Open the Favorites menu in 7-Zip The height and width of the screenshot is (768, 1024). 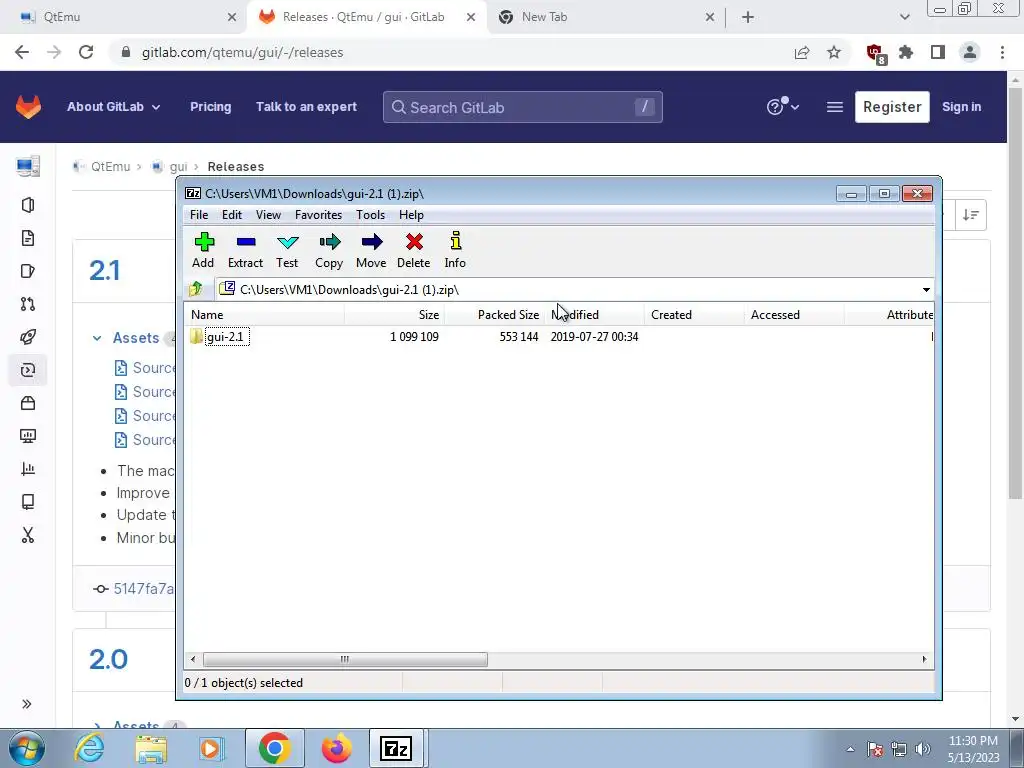coord(318,215)
